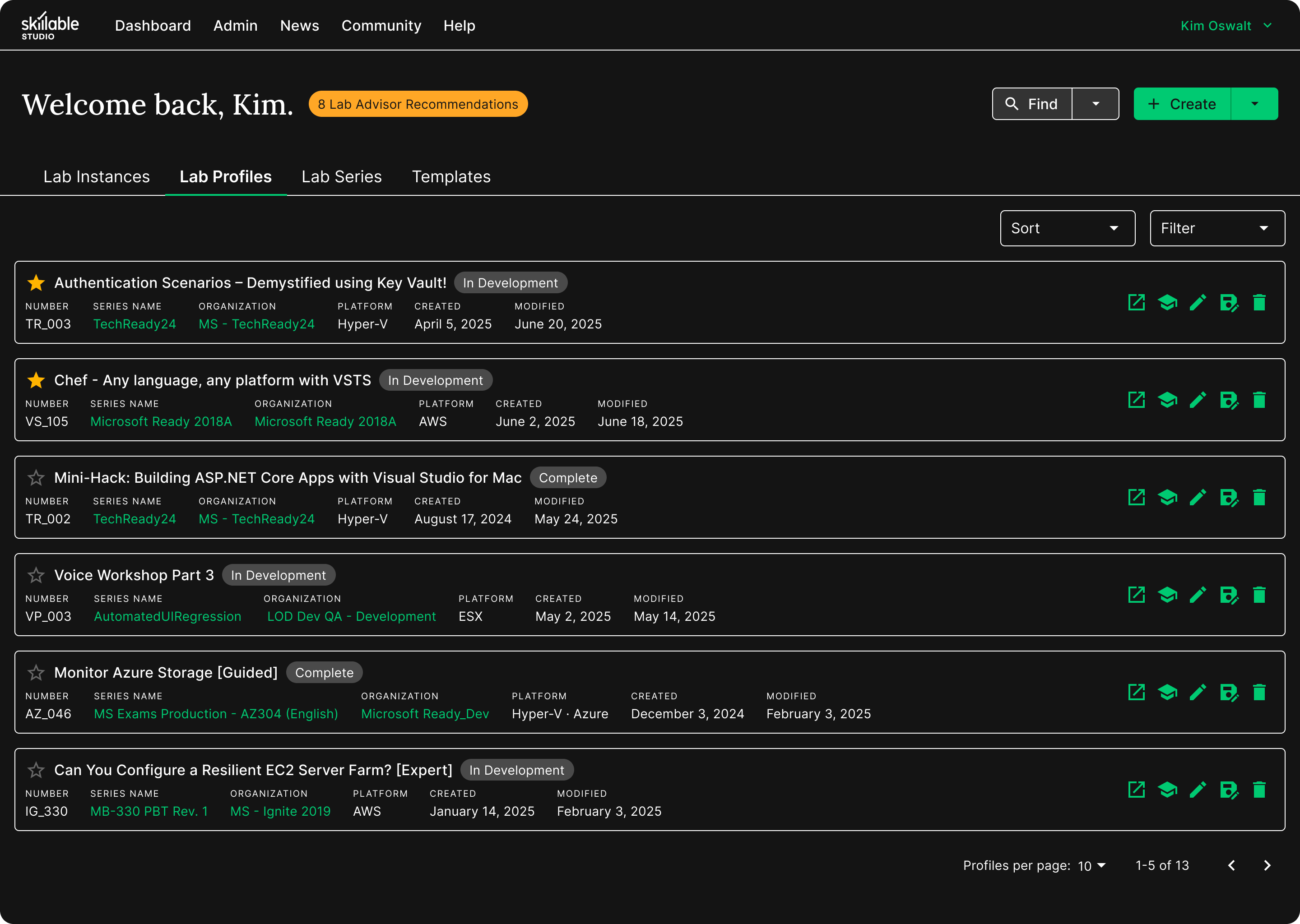The width and height of the screenshot is (1300, 924).
Task: Favorite the EC2 Server Farm lab
Action: point(36,771)
